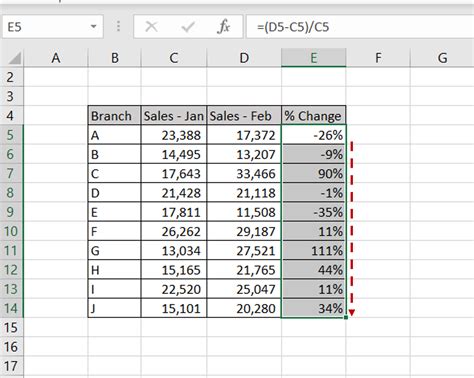Image resolution: width=474 pixels, height=378 pixels.
Task: Select column E header
Action: tap(313, 58)
